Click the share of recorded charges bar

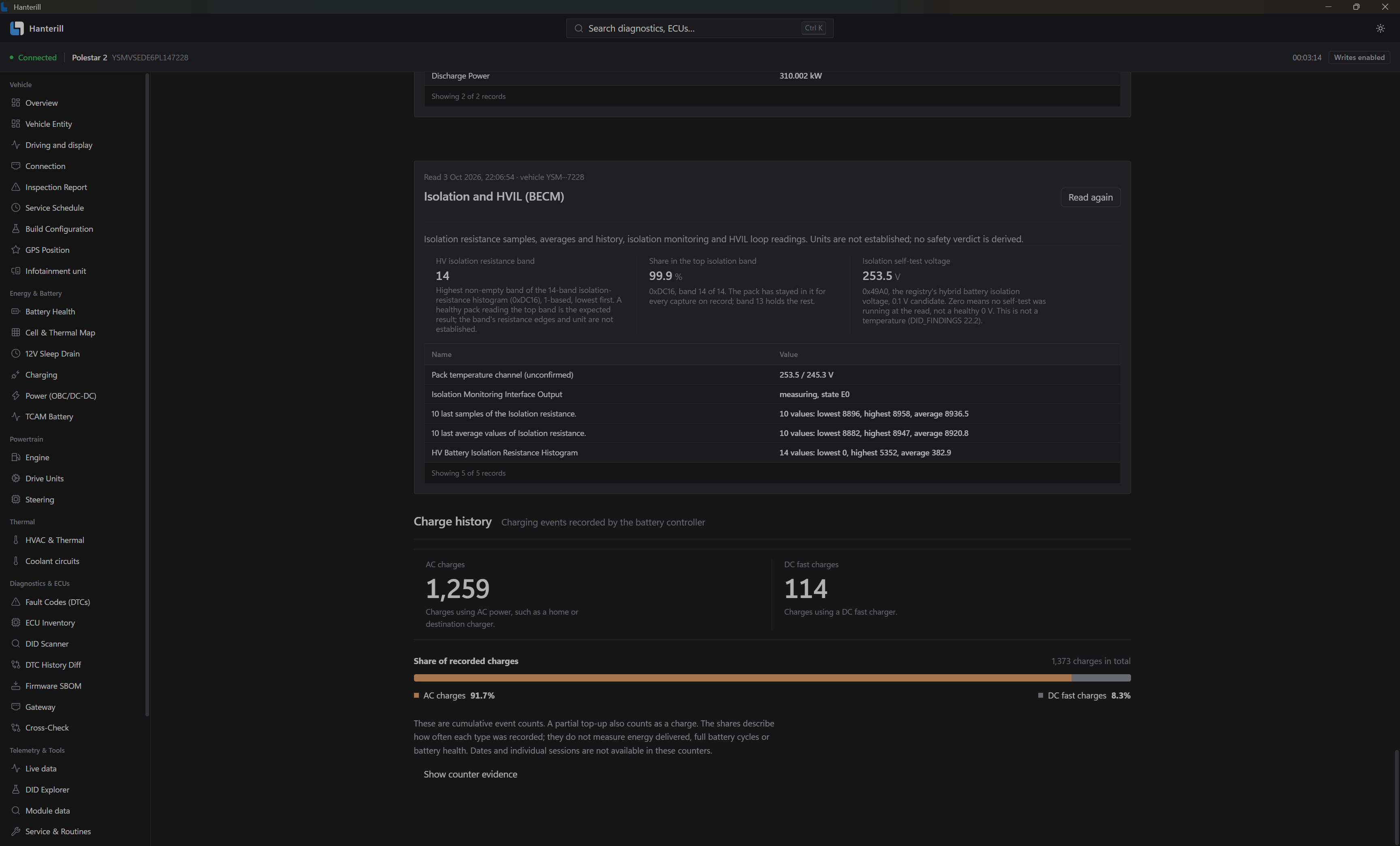[772, 678]
